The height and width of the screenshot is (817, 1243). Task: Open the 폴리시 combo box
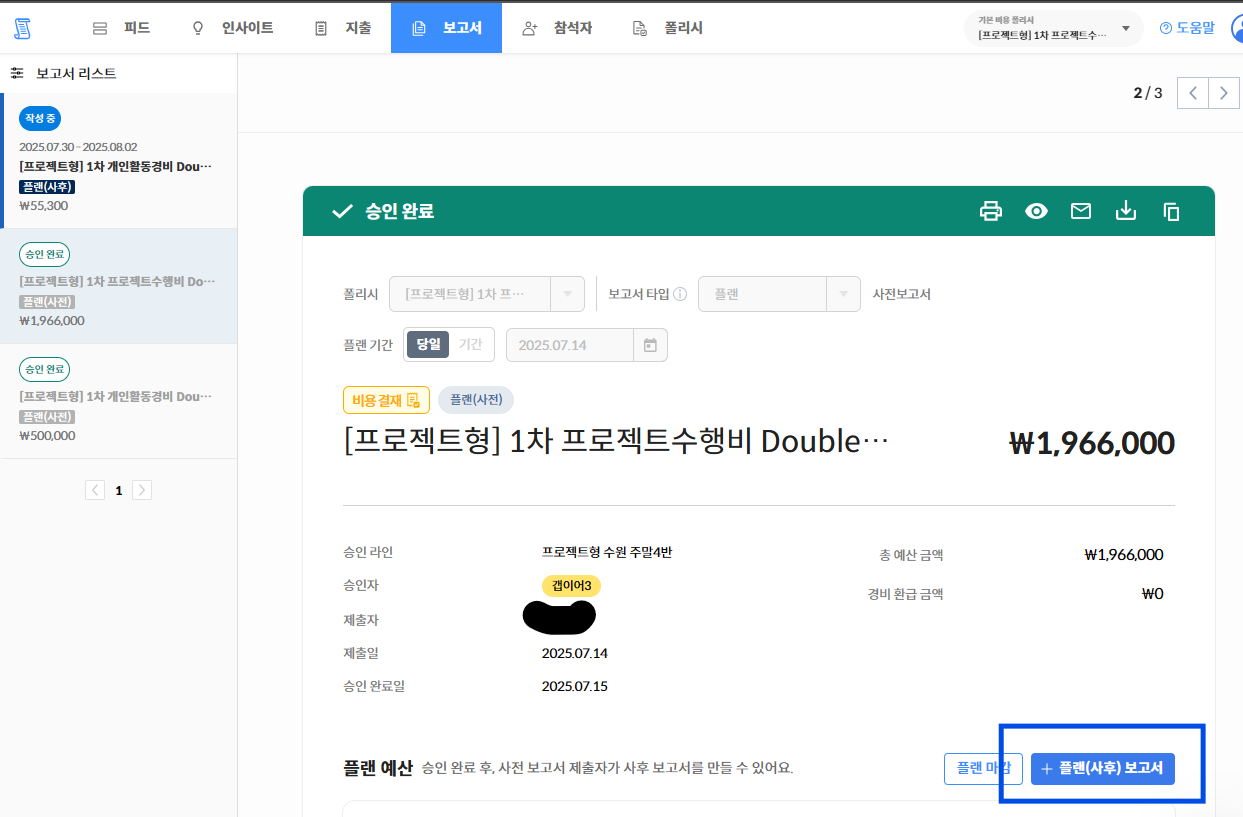[487, 294]
